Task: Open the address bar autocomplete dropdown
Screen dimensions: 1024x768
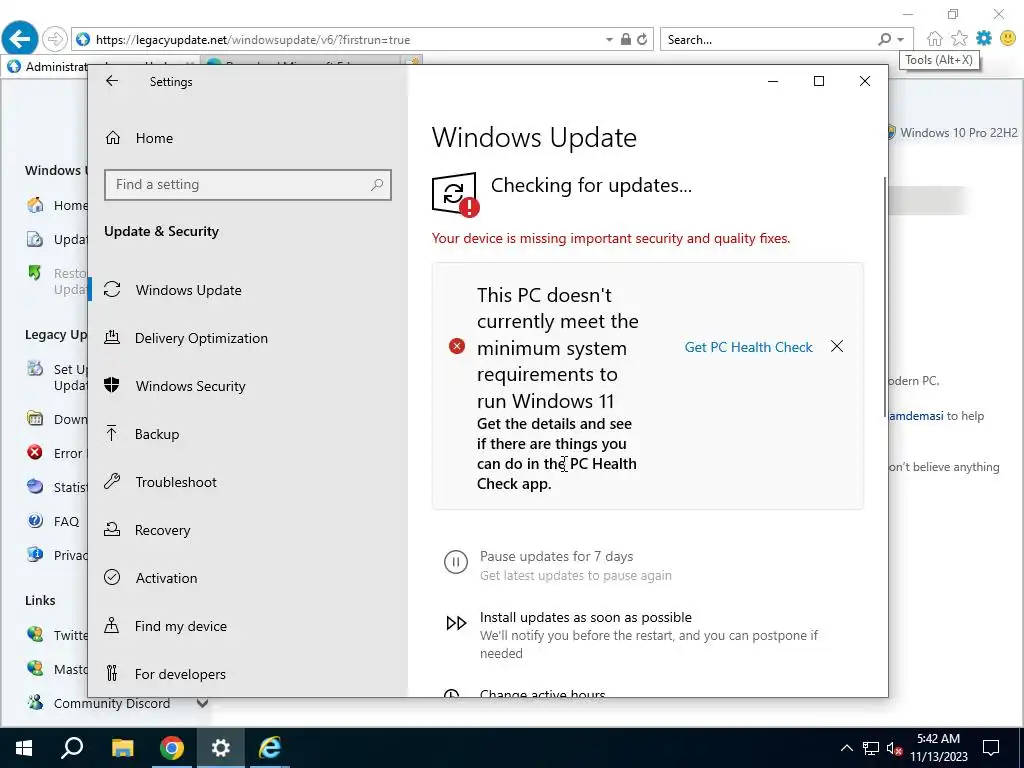Action: pyautogui.click(x=609, y=39)
